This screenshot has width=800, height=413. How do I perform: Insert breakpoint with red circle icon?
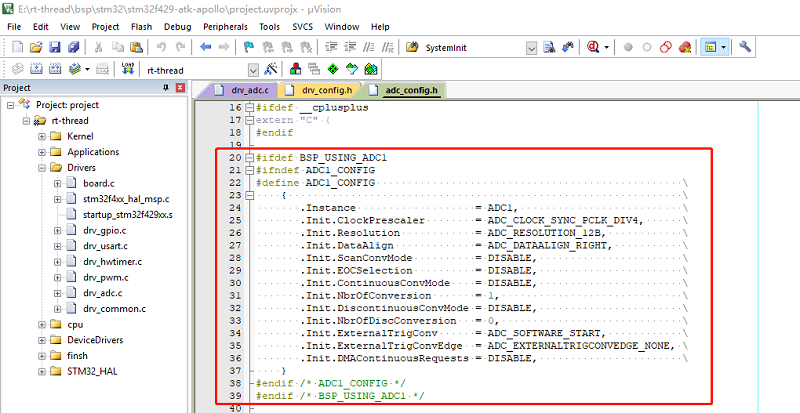[x=628, y=47]
